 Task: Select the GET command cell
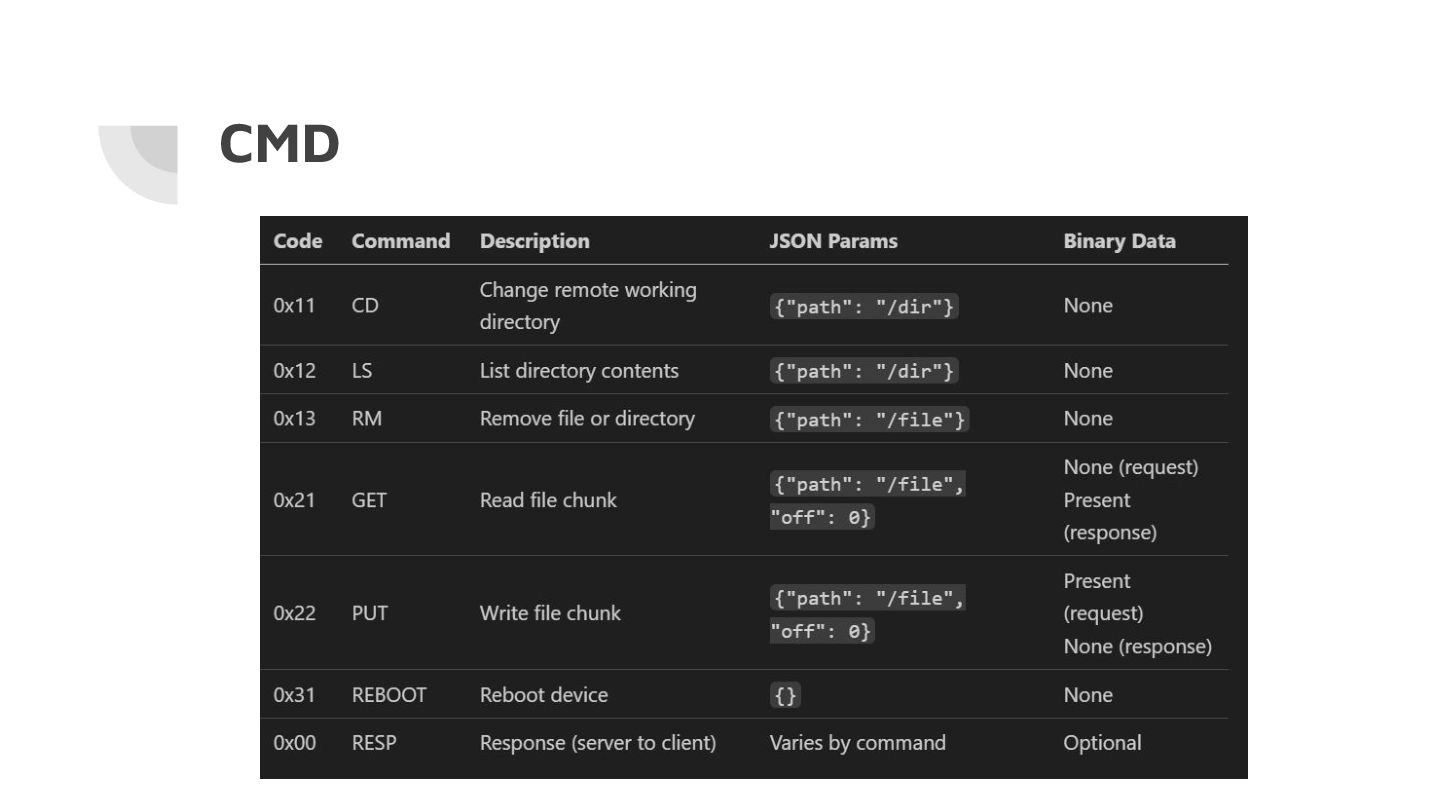[x=368, y=500]
